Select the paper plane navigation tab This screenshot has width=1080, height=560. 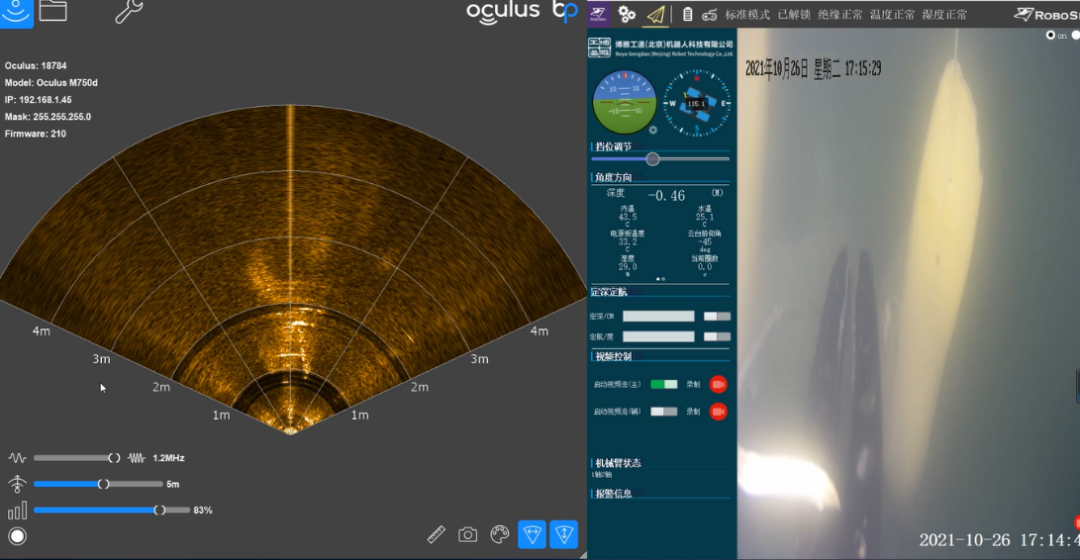[656, 14]
